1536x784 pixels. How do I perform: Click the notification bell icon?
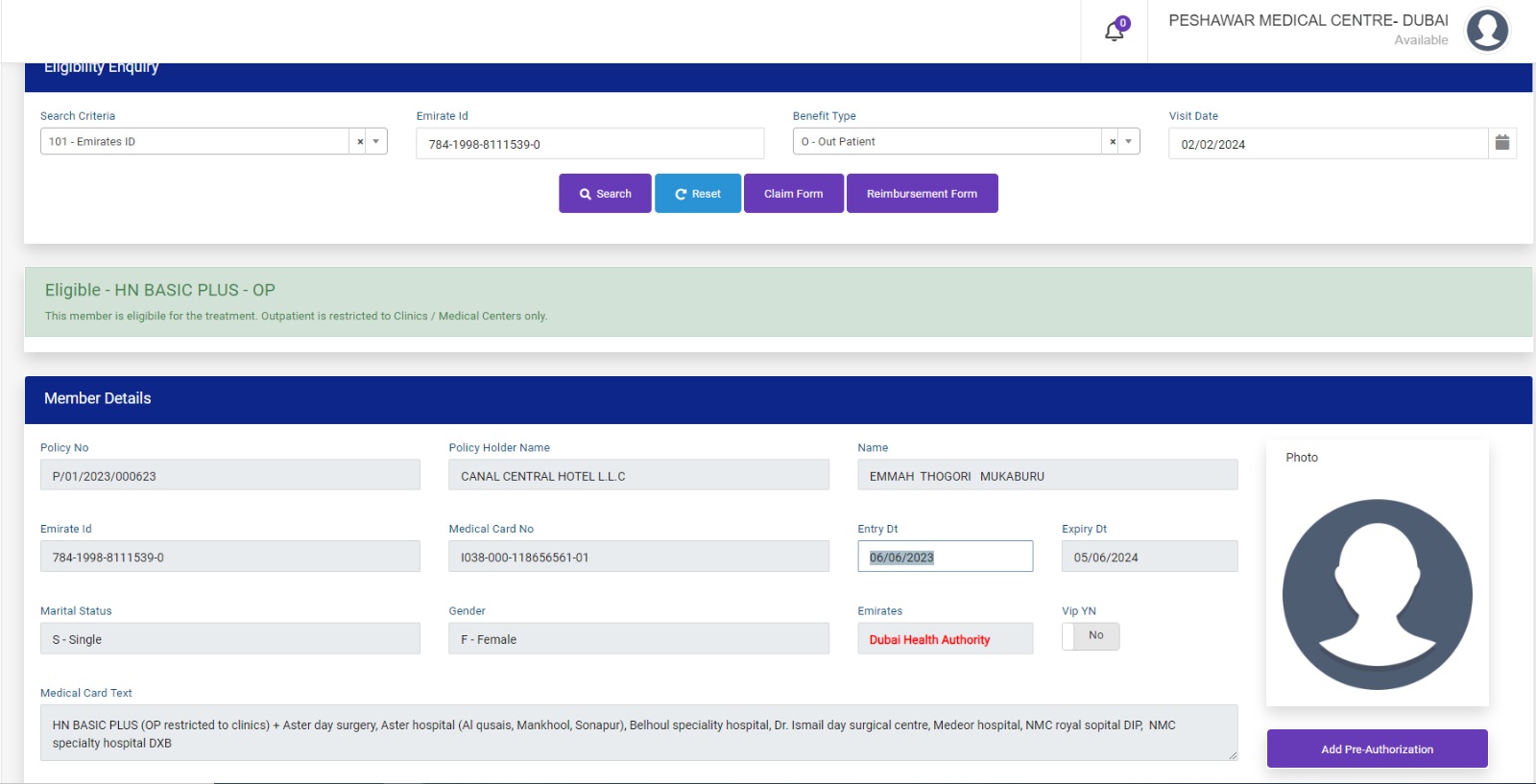coord(1114,32)
